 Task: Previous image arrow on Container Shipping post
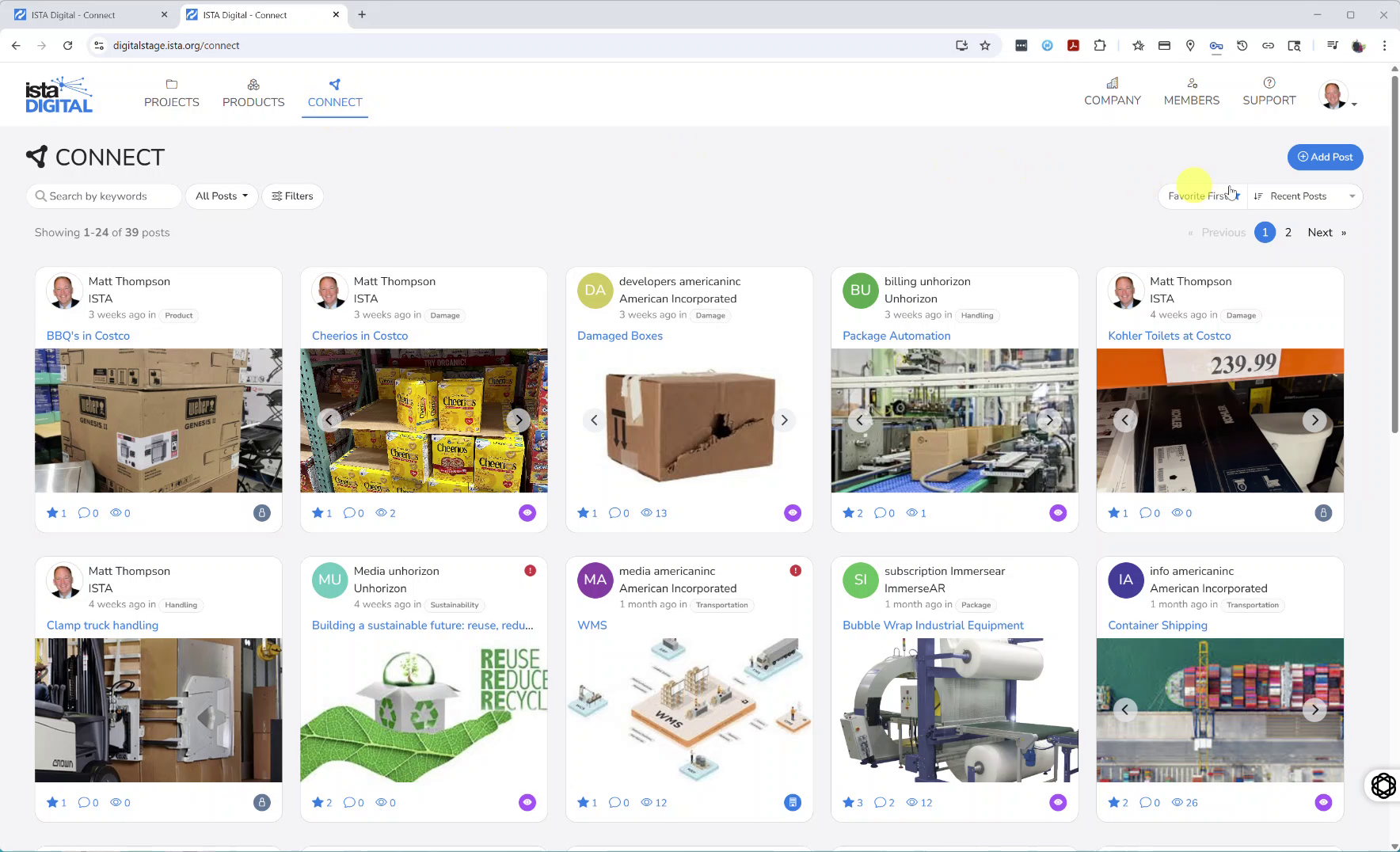[1125, 710]
